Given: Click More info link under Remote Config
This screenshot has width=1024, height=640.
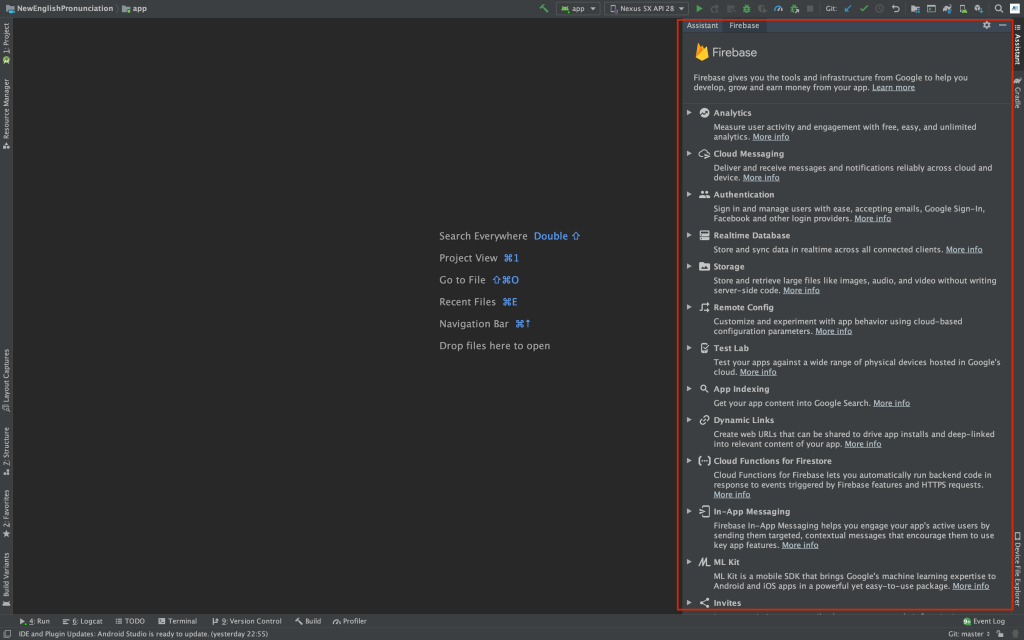Looking at the screenshot, I should (833, 331).
